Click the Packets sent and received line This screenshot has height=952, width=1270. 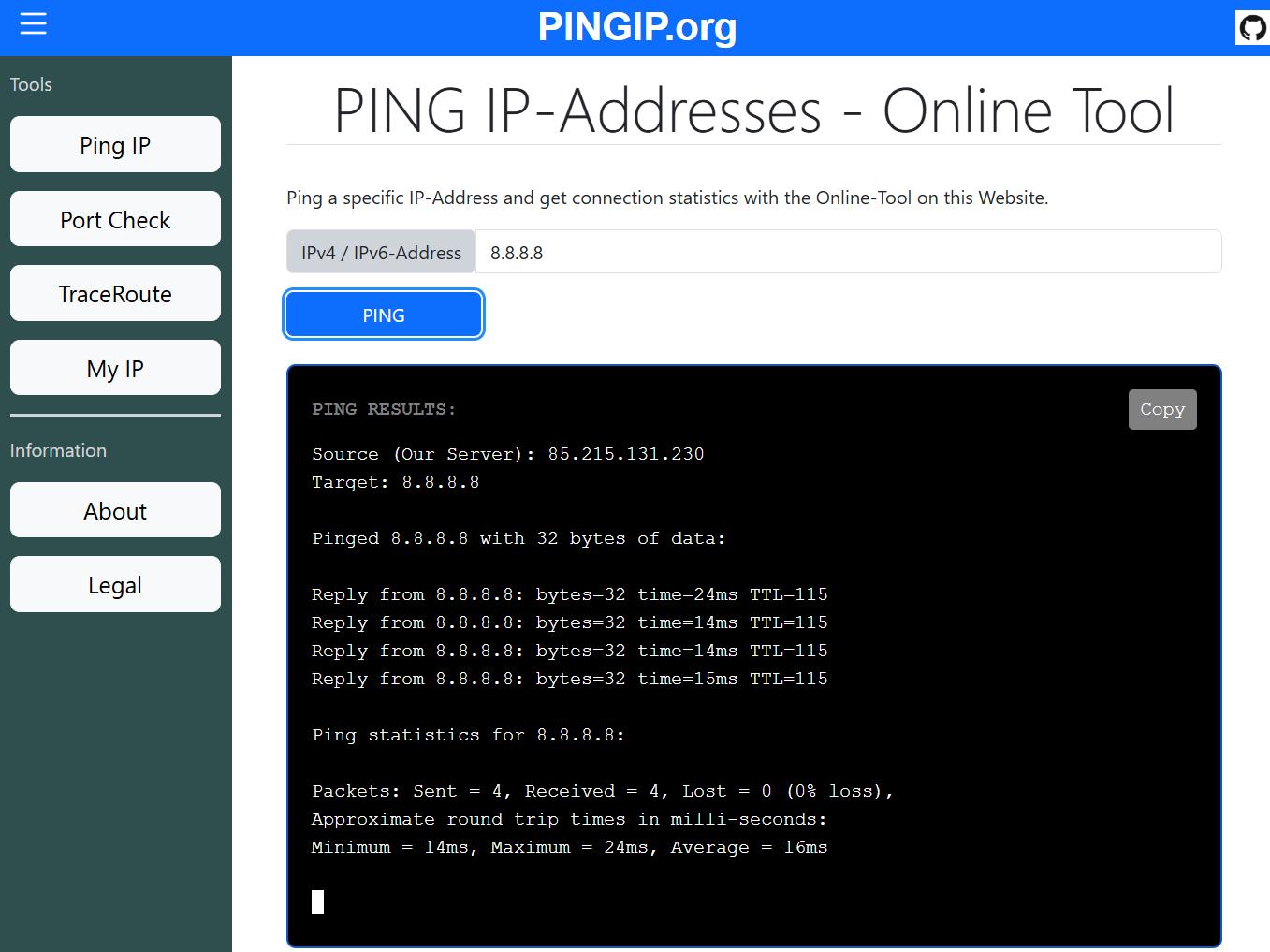pos(602,791)
